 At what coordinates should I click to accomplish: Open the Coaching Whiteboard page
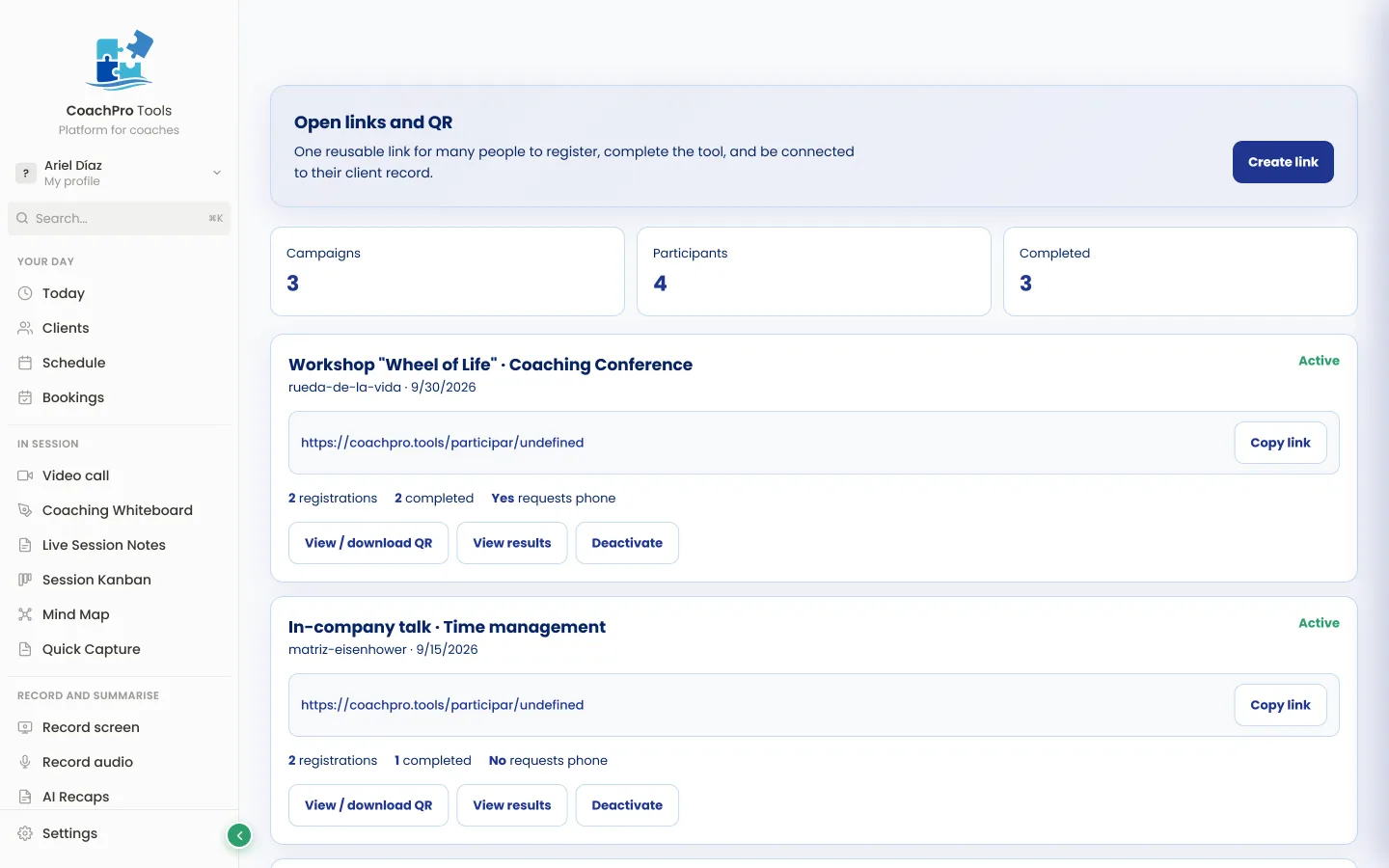[x=119, y=510]
